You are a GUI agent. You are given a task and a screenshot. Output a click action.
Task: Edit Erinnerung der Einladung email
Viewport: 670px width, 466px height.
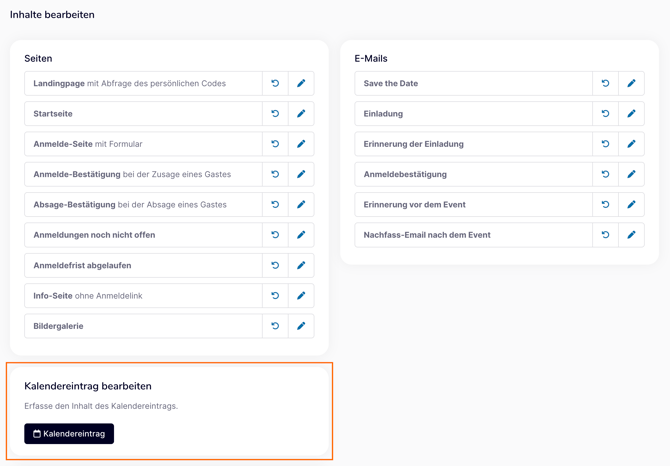pyautogui.click(x=631, y=144)
